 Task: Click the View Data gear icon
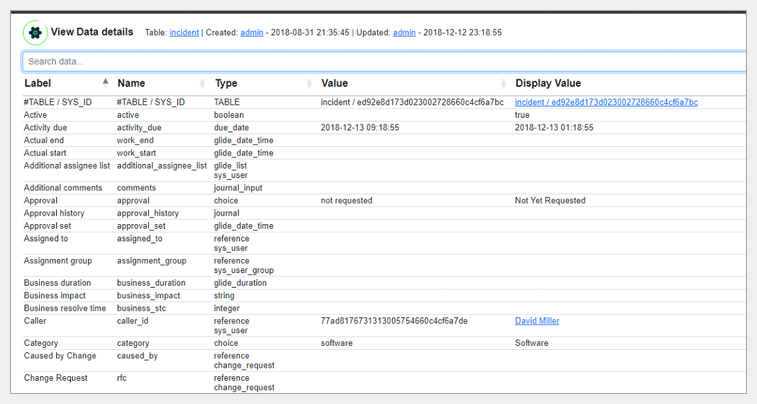coord(35,33)
